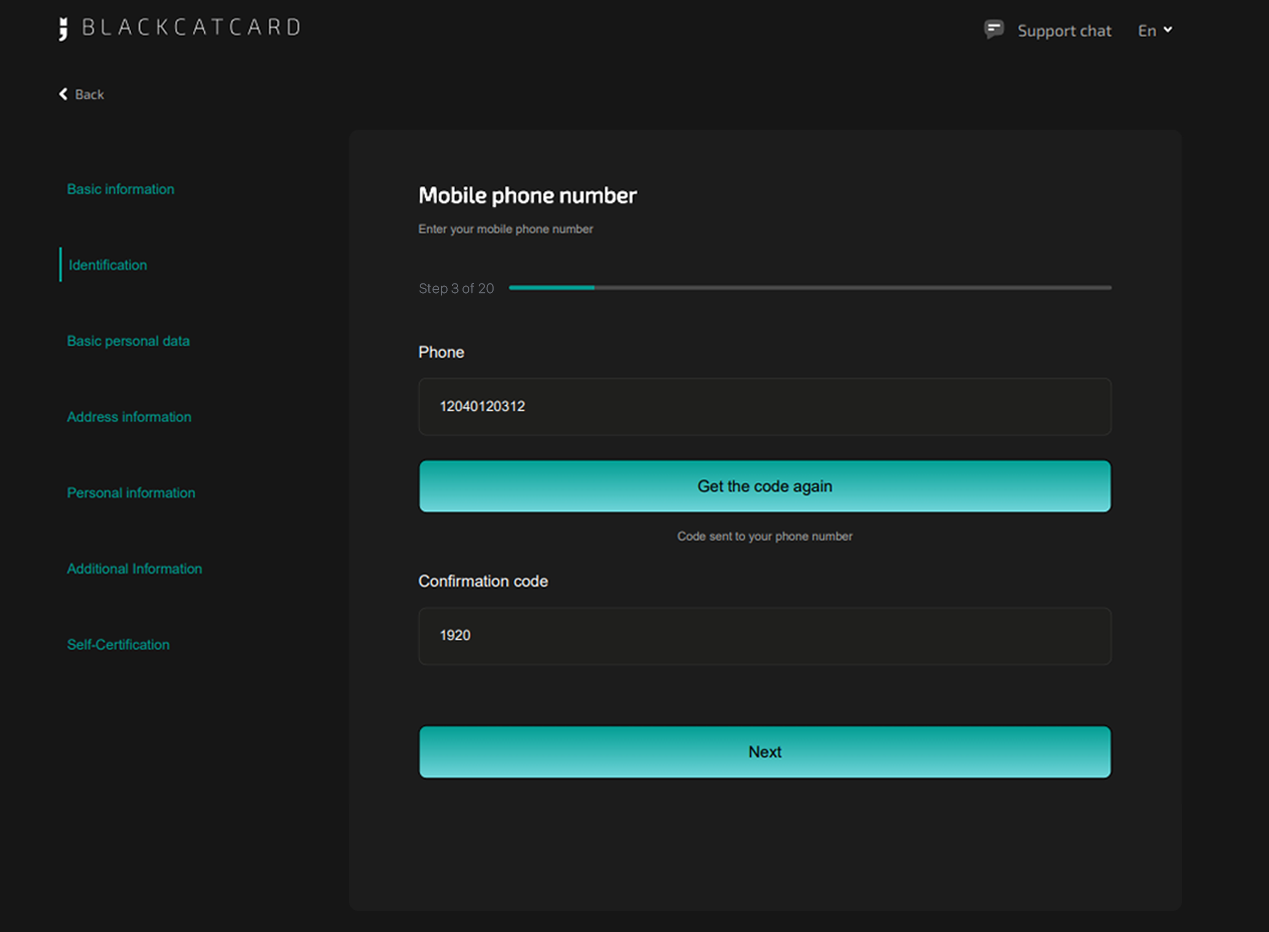This screenshot has height=932, width=1269.
Task: Open the Personal information section
Action: pos(131,493)
